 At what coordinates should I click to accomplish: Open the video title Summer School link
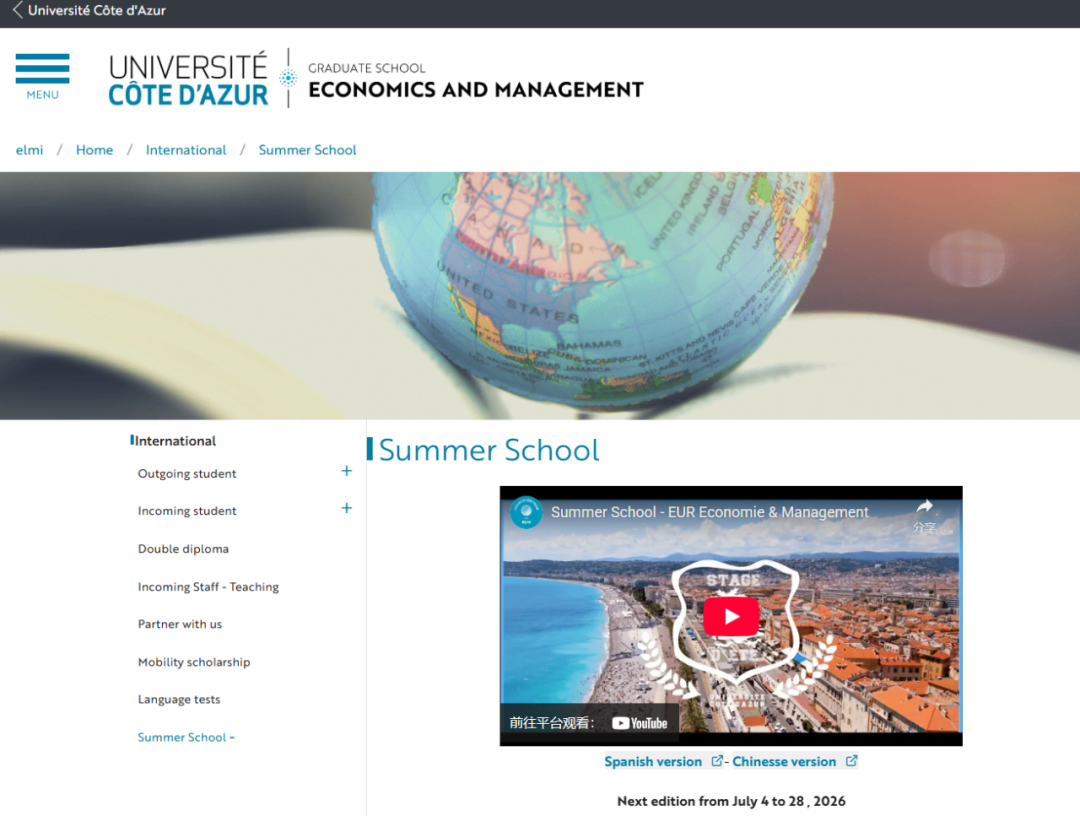709,512
